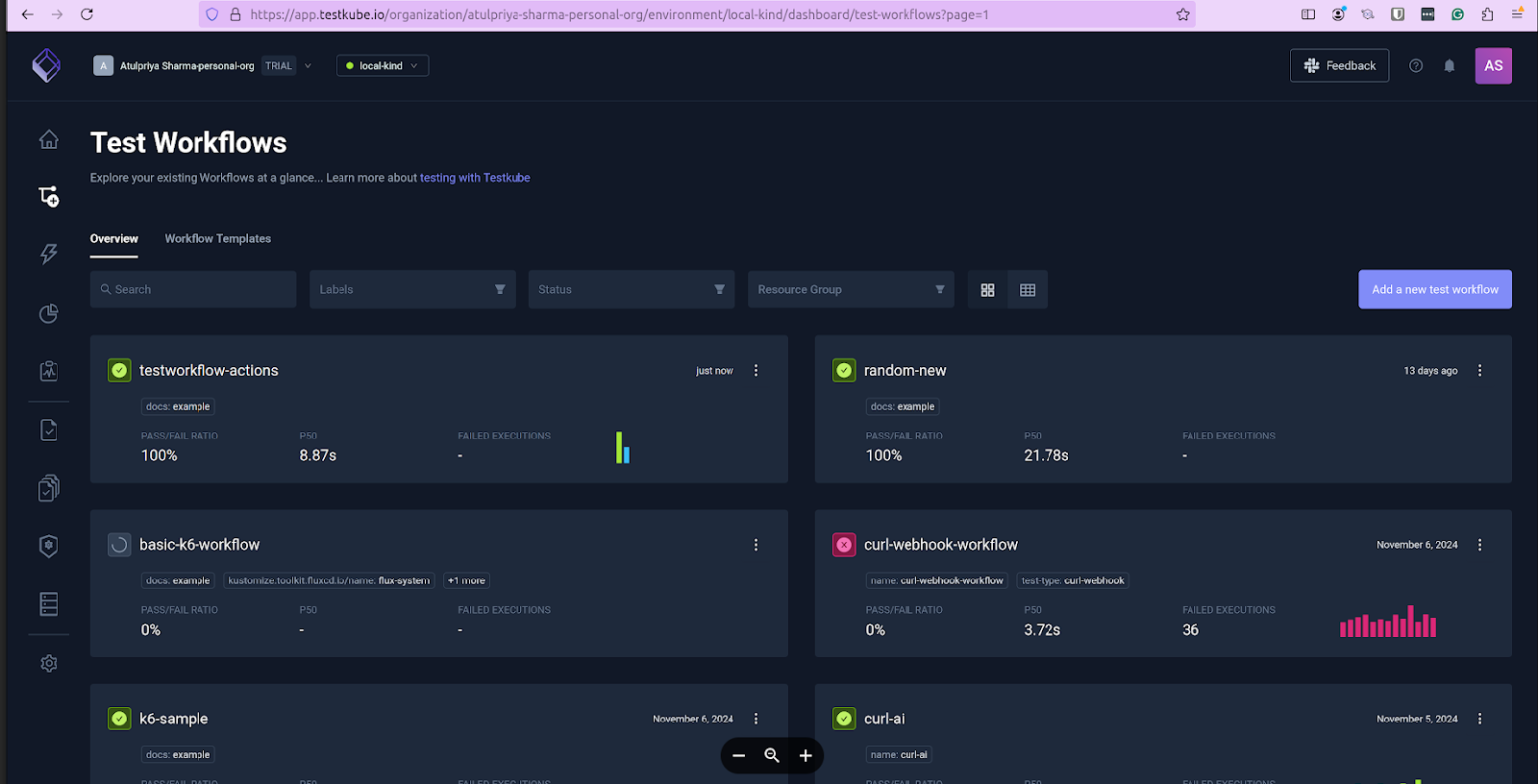Open the Status filter dropdown
Image resolution: width=1538 pixels, height=784 pixels.
[632, 289]
